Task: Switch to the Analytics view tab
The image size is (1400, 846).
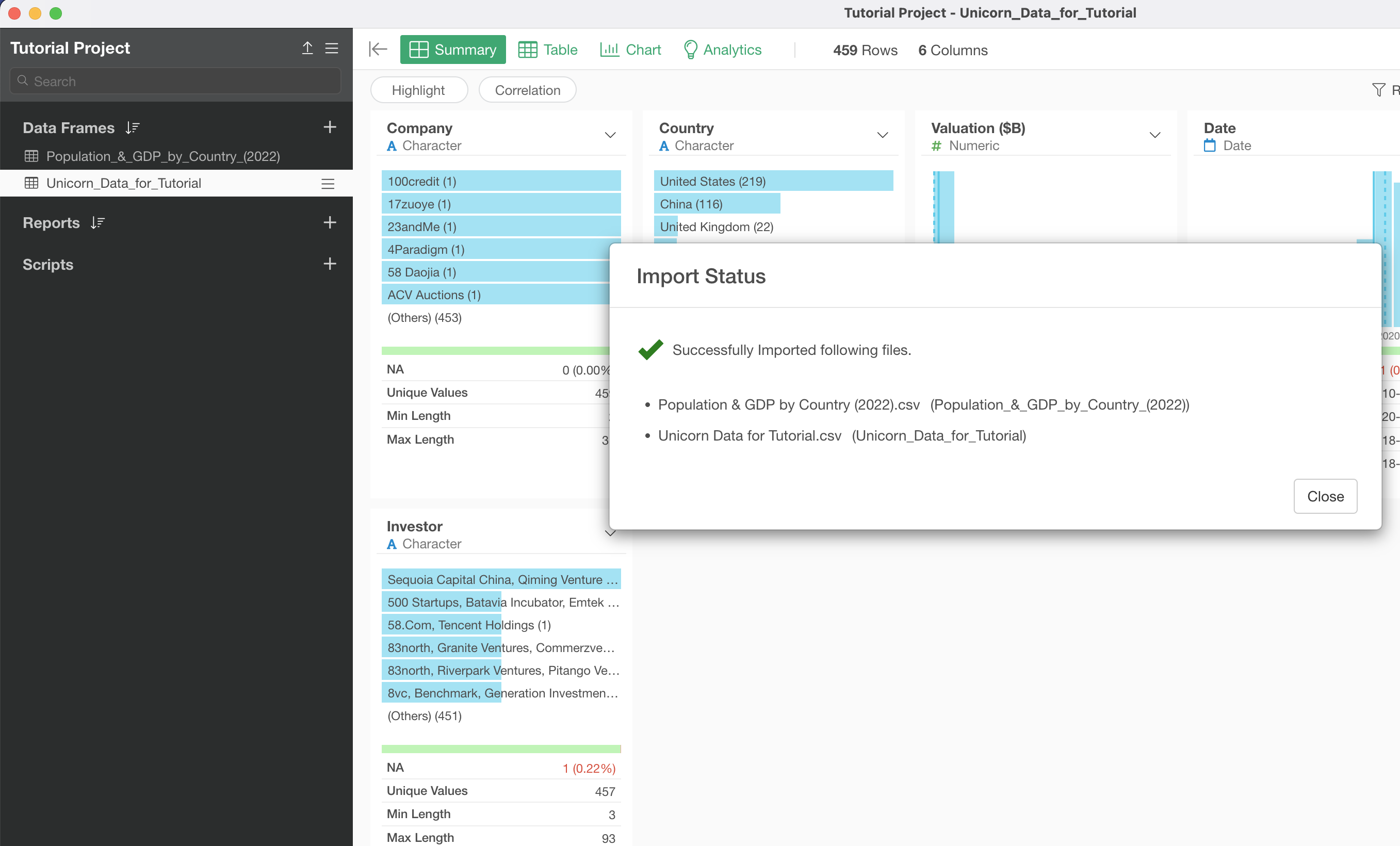Action: [722, 50]
